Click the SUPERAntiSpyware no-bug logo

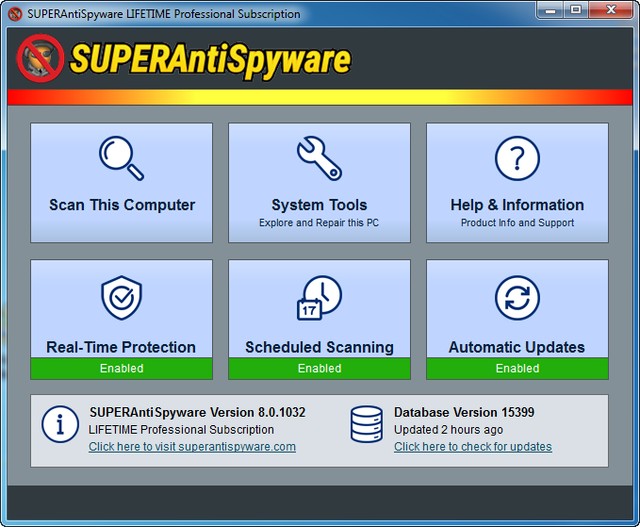(x=41, y=58)
